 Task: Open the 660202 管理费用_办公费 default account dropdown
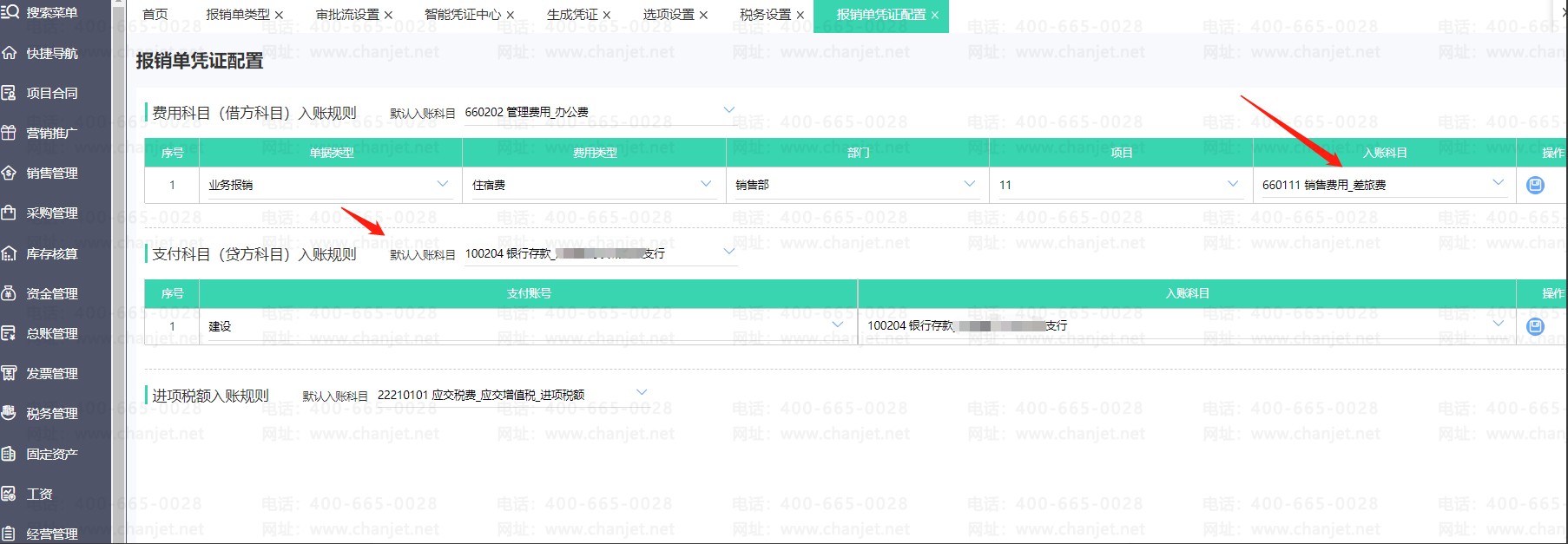(x=601, y=112)
